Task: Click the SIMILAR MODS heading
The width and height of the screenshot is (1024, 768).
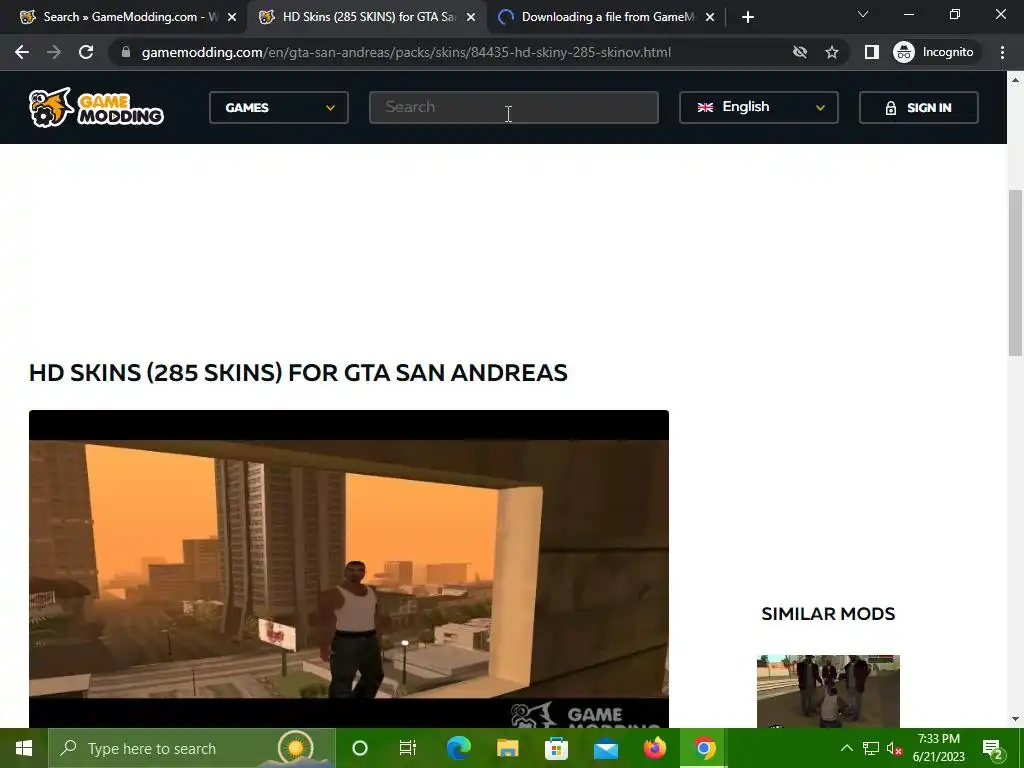Action: pyautogui.click(x=828, y=614)
